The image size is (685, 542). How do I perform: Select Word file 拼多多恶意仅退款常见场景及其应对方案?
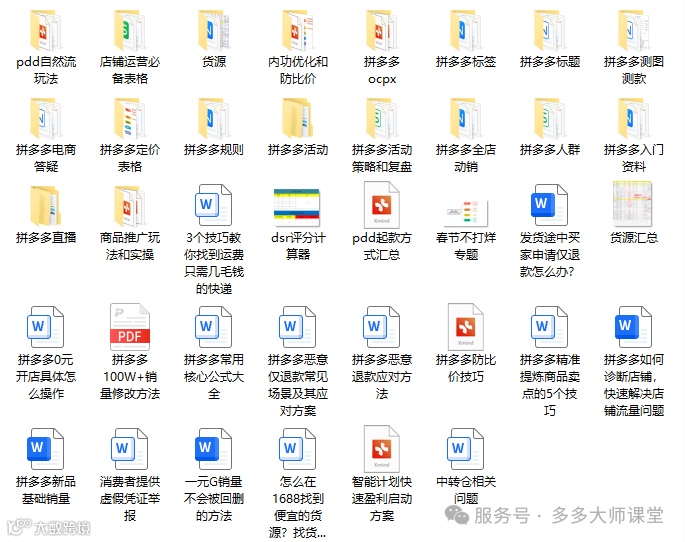pos(298,327)
